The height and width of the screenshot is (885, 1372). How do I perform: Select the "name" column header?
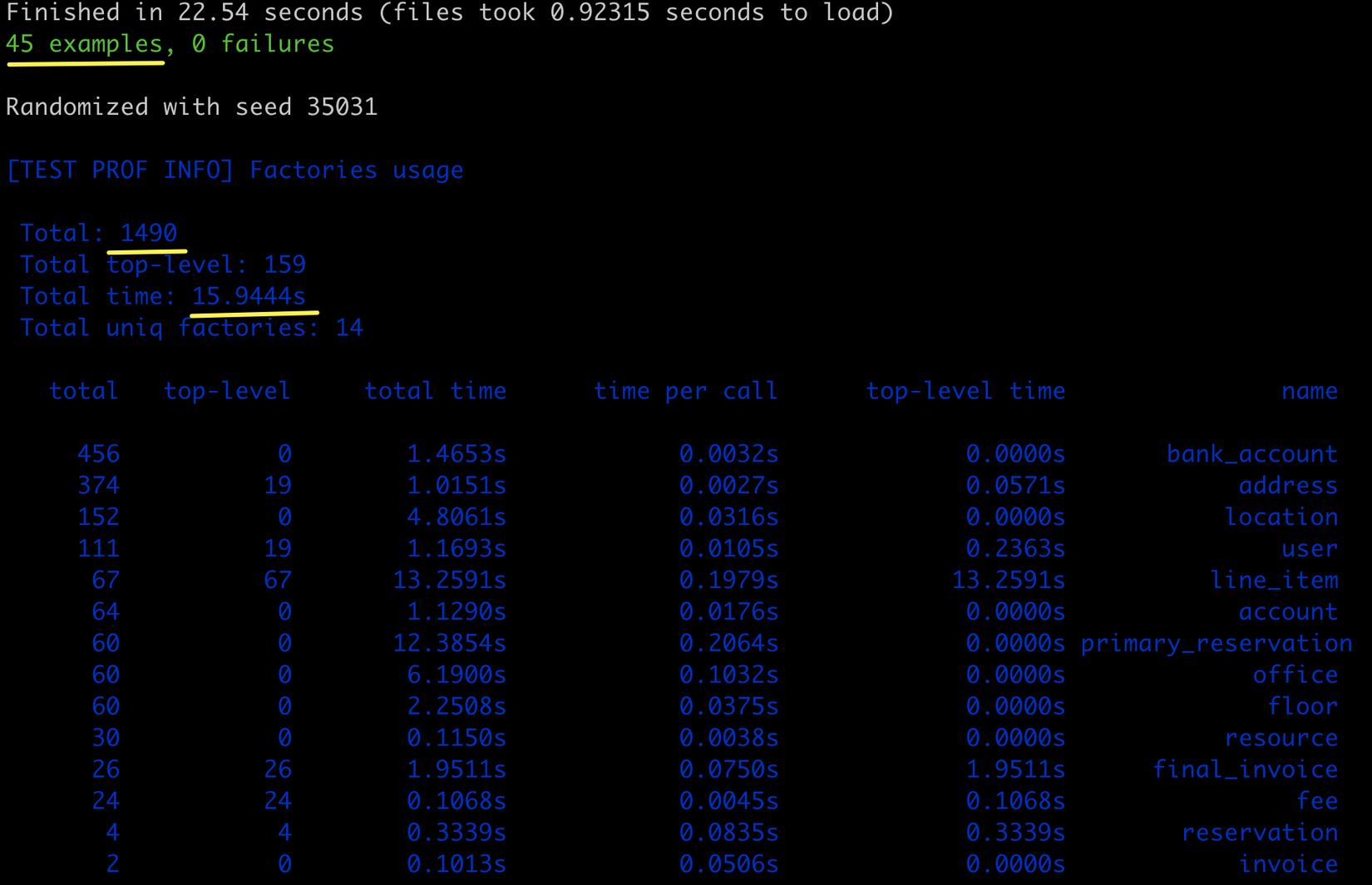pyautogui.click(x=1310, y=392)
